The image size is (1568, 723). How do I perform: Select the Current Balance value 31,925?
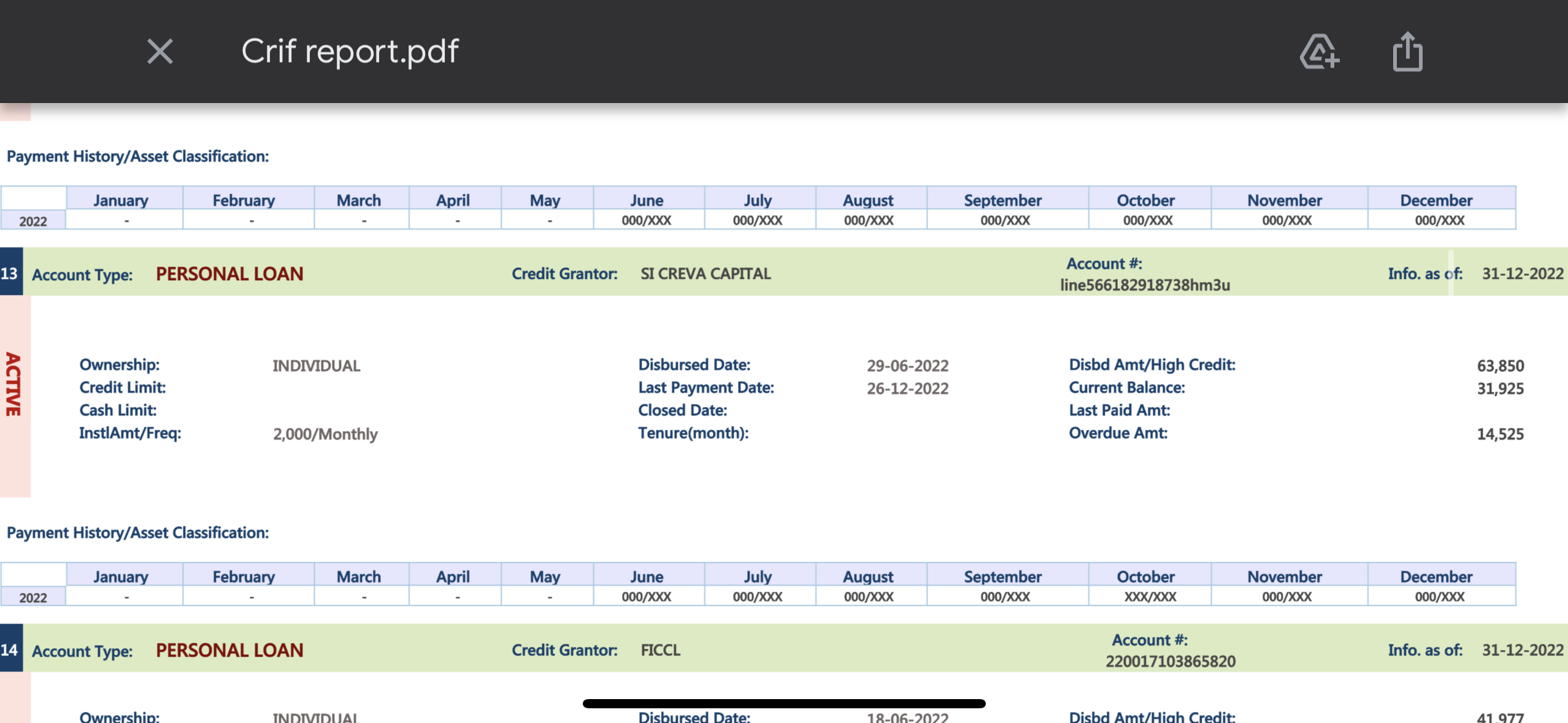pyautogui.click(x=1500, y=388)
